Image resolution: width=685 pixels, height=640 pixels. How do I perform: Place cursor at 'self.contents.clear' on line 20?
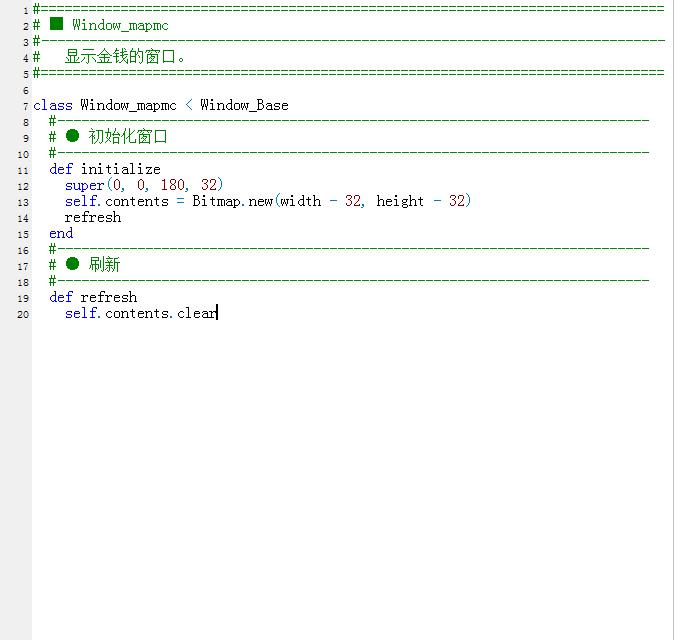click(141, 313)
